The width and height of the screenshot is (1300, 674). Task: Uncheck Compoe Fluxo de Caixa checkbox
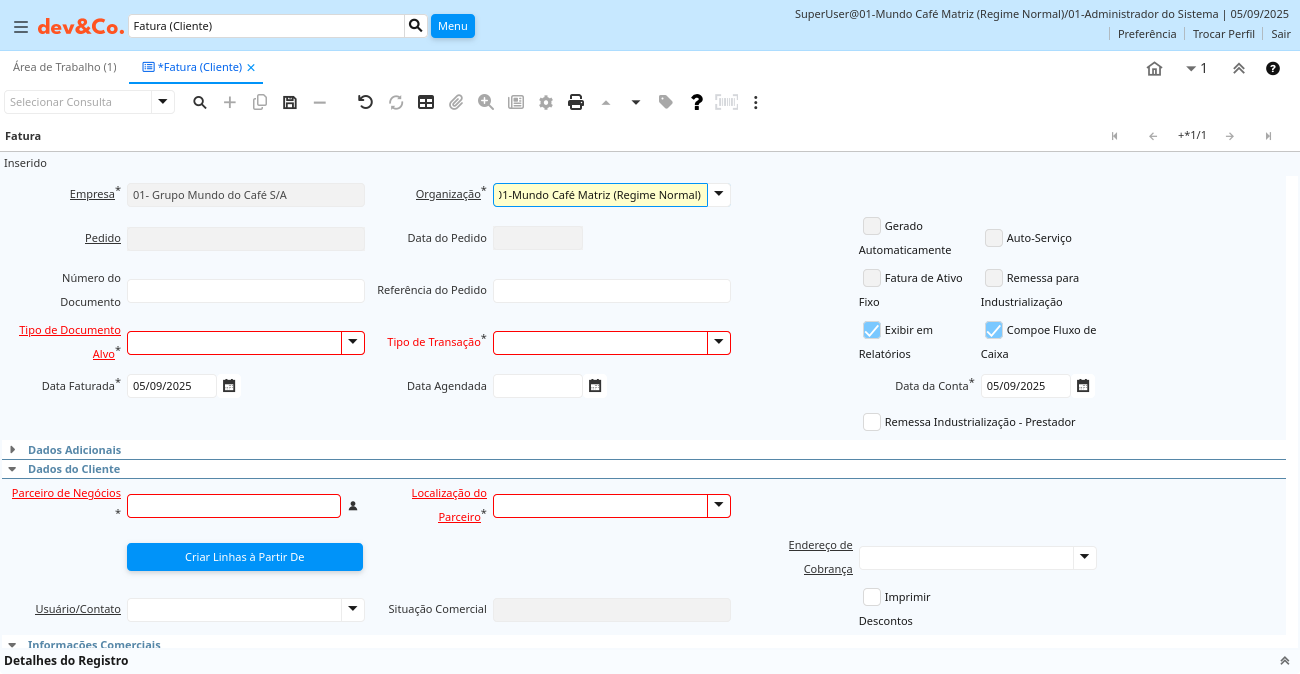click(x=994, y=330)
